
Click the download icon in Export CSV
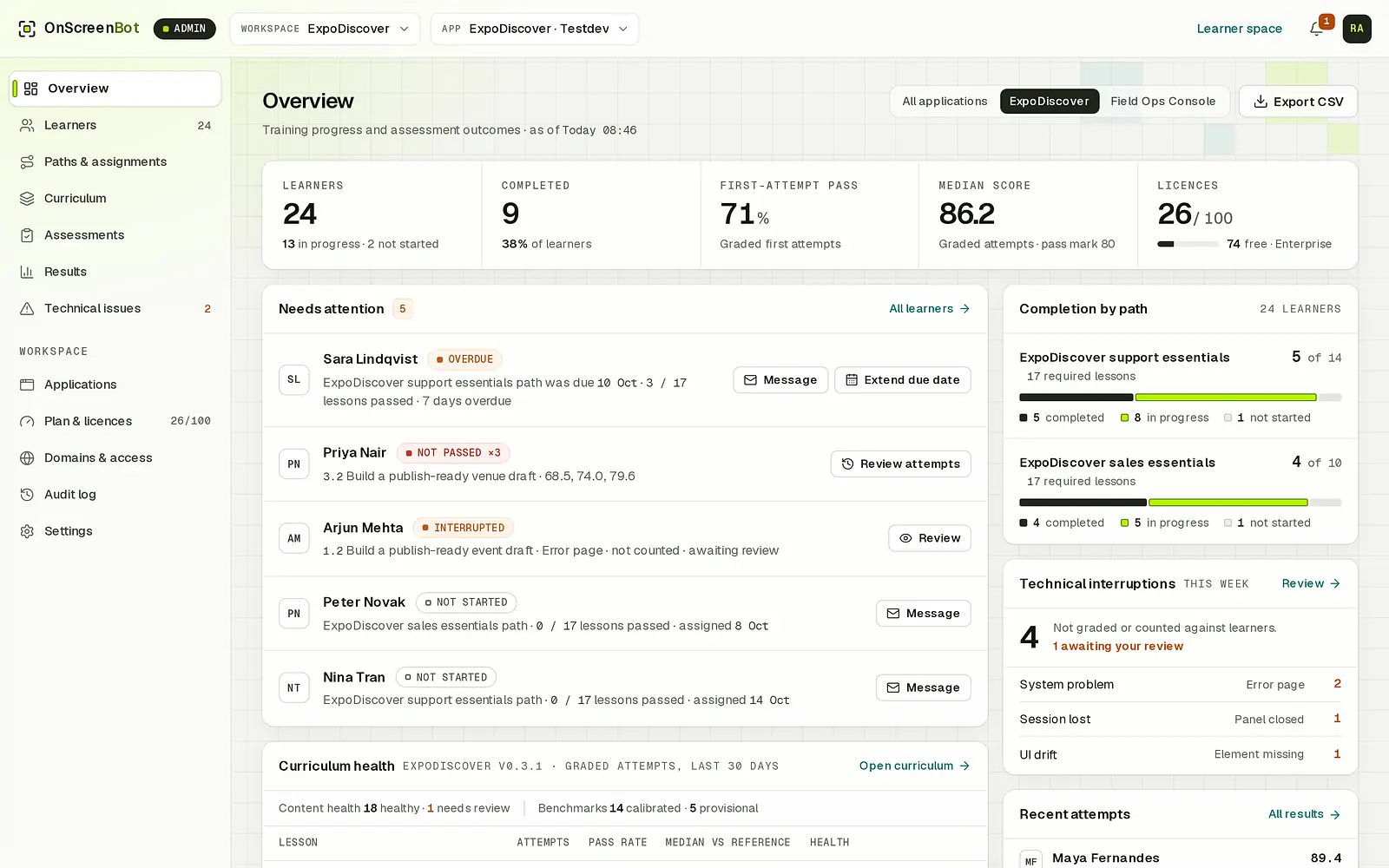(x=1261, y=102)
